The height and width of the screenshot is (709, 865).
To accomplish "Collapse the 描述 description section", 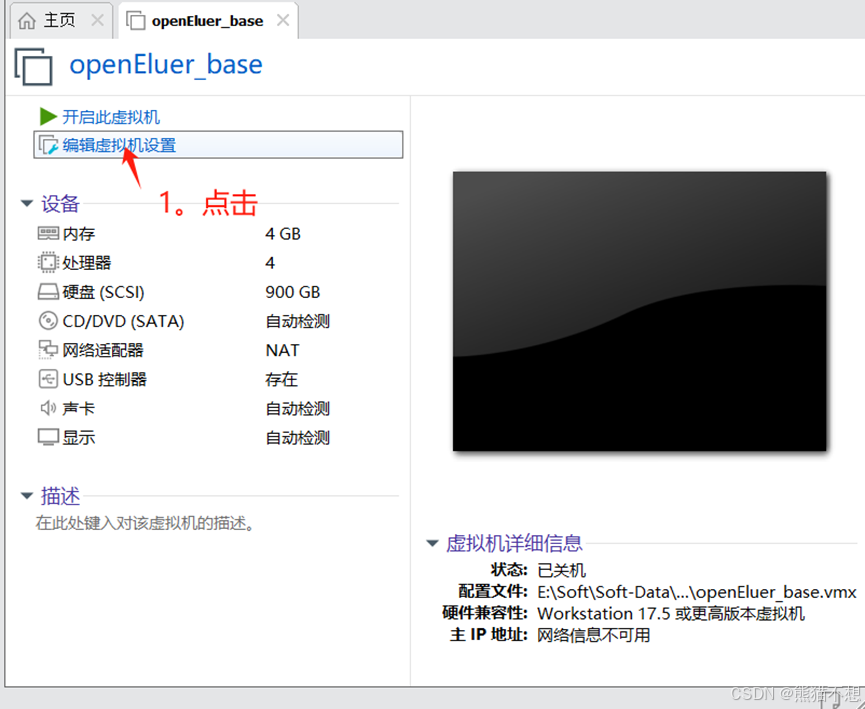I will pyautogui.click(x=26, y=496).
